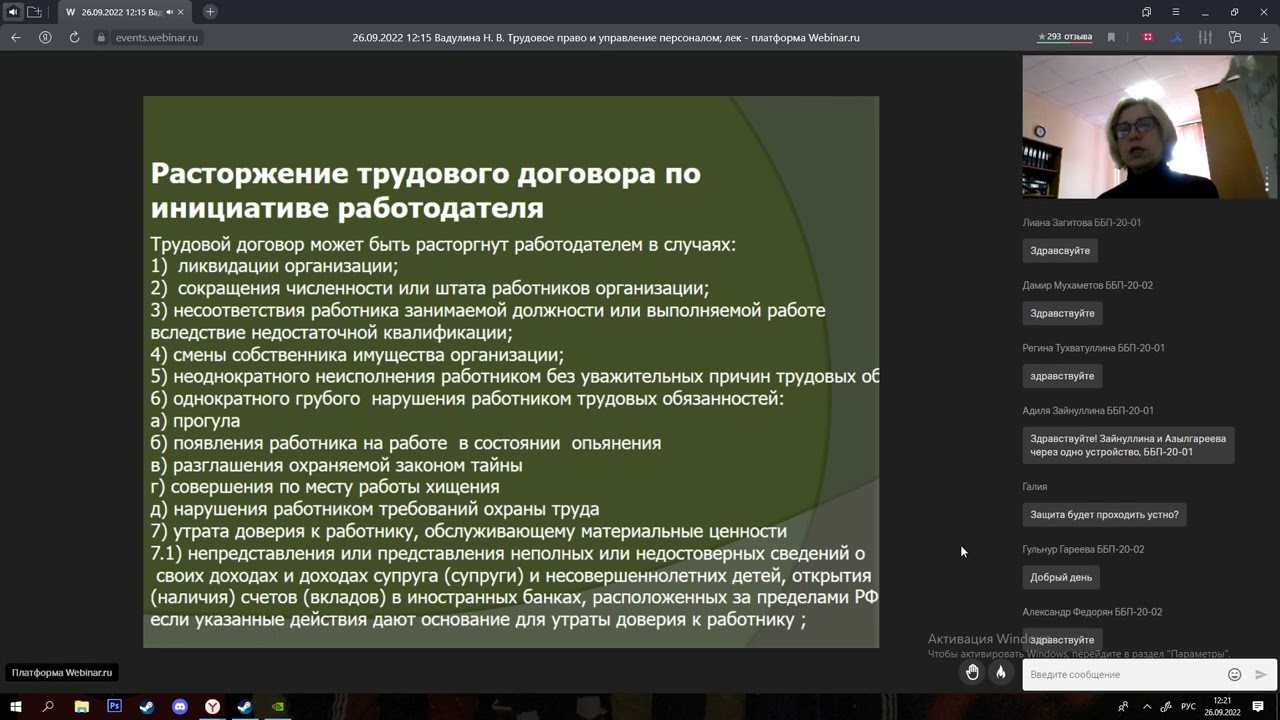Click Гульнур Гареева chat name
1280x720 pixels.
[1083, 549]
